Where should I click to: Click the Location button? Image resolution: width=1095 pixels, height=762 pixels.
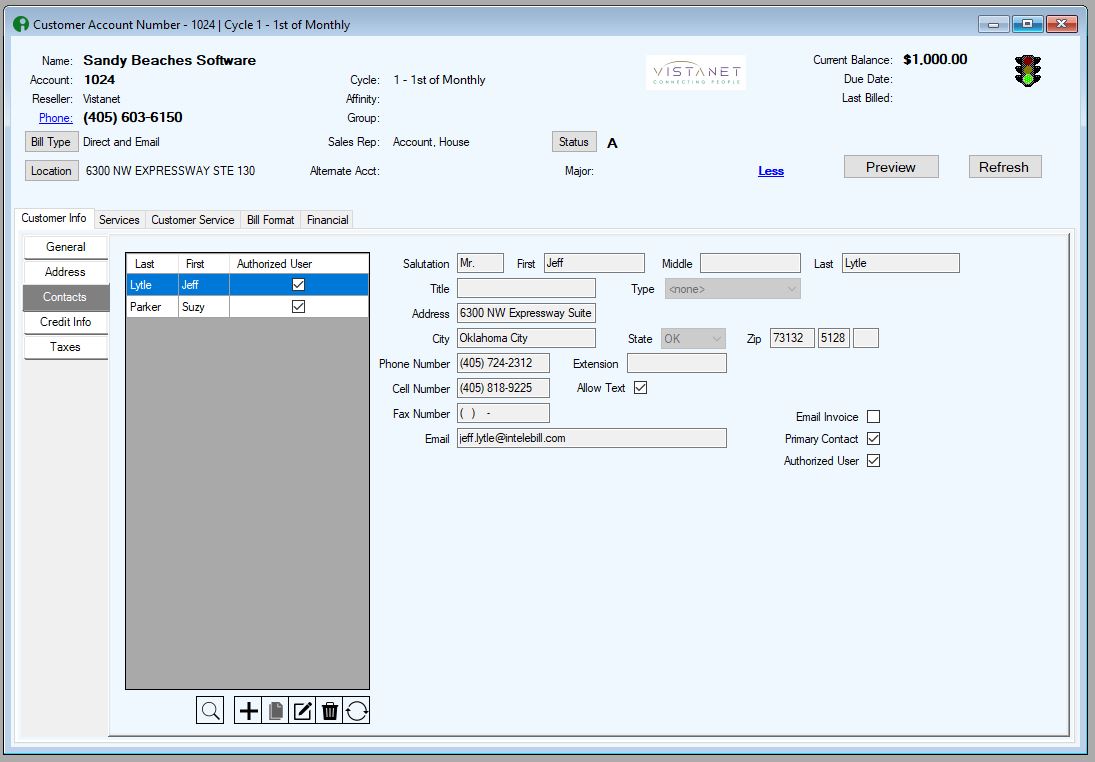click(52, 170)
